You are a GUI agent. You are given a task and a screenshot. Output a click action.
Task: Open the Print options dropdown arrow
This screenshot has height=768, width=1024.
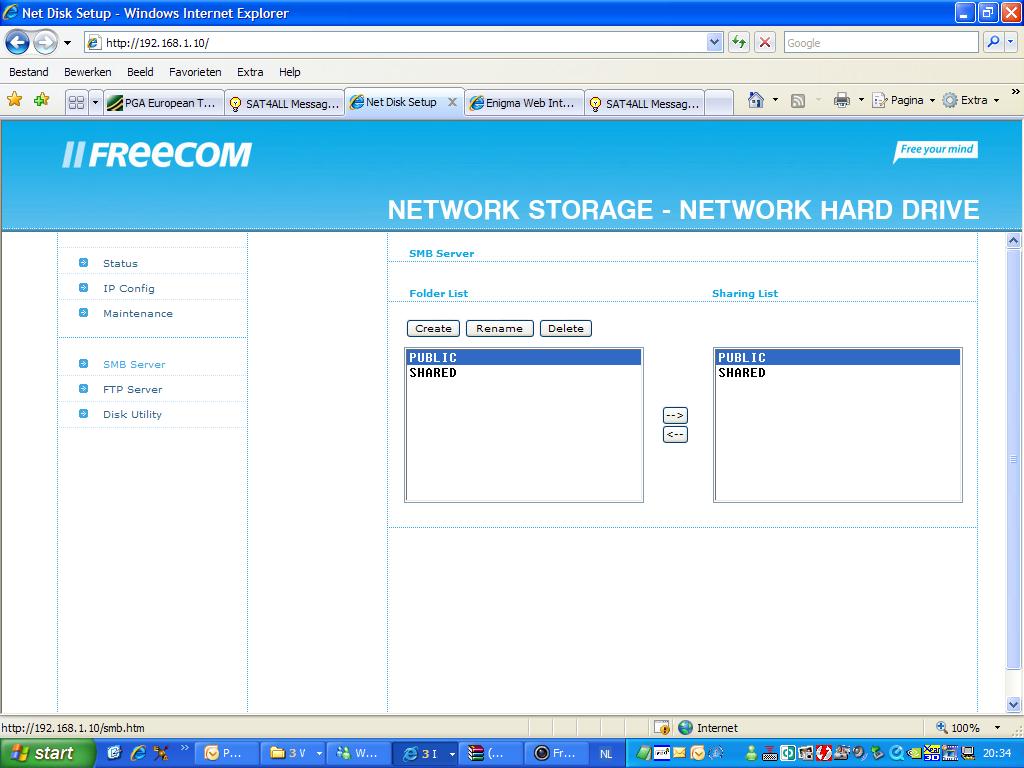861,101
